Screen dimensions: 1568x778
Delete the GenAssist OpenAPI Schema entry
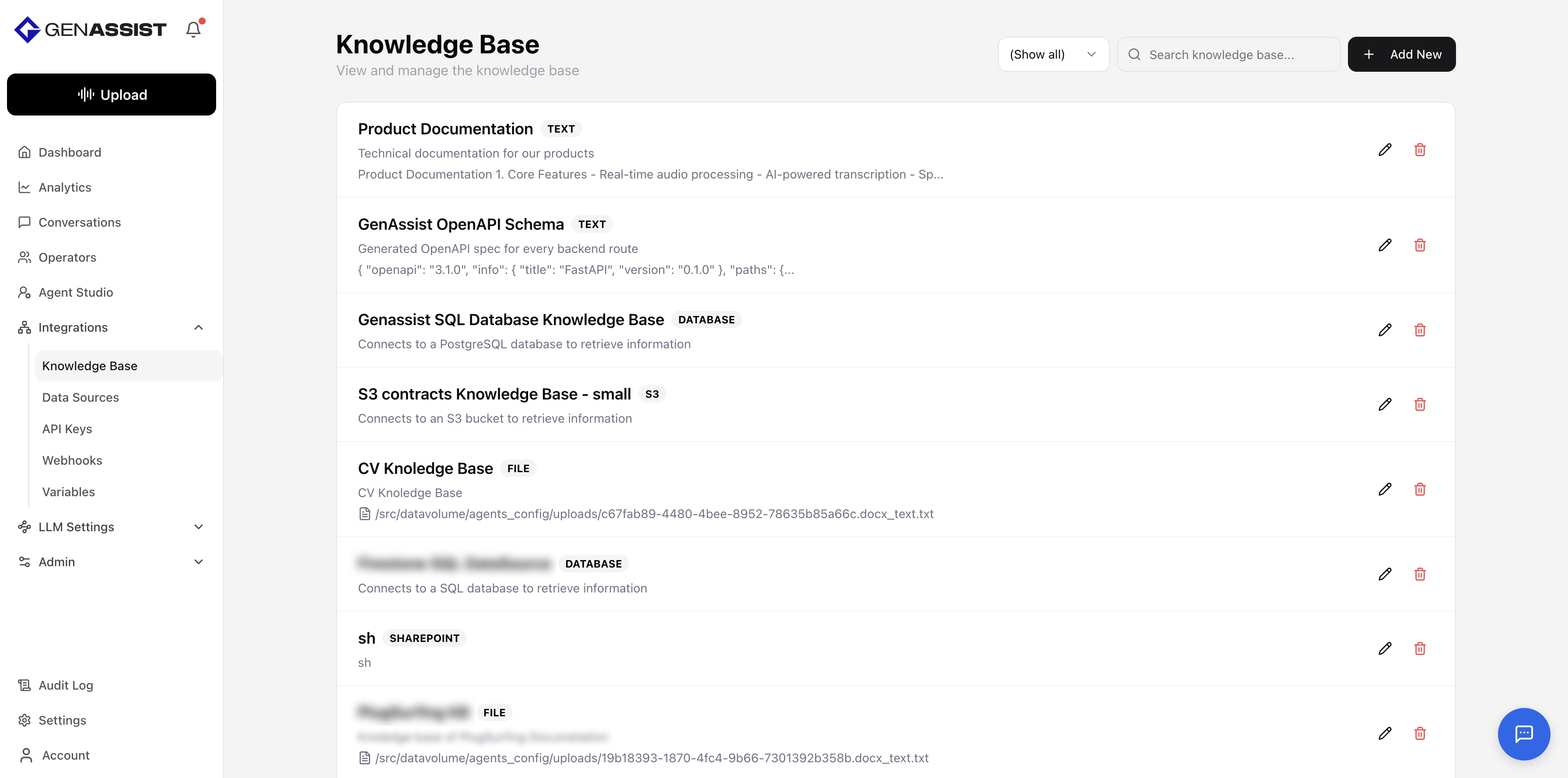tap(1420, 245)
